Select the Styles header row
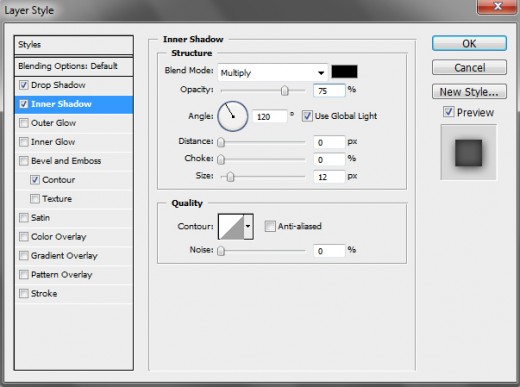Screen dimensions: 520x387 (x=74, y=45)
